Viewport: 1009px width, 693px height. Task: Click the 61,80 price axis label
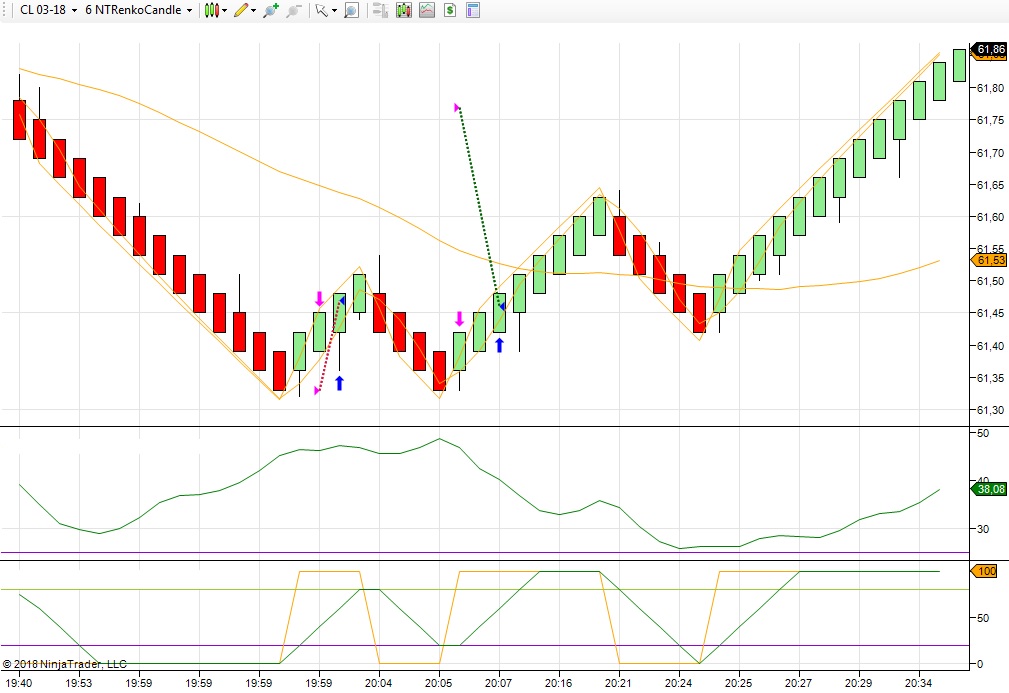[x=990, y=88]
